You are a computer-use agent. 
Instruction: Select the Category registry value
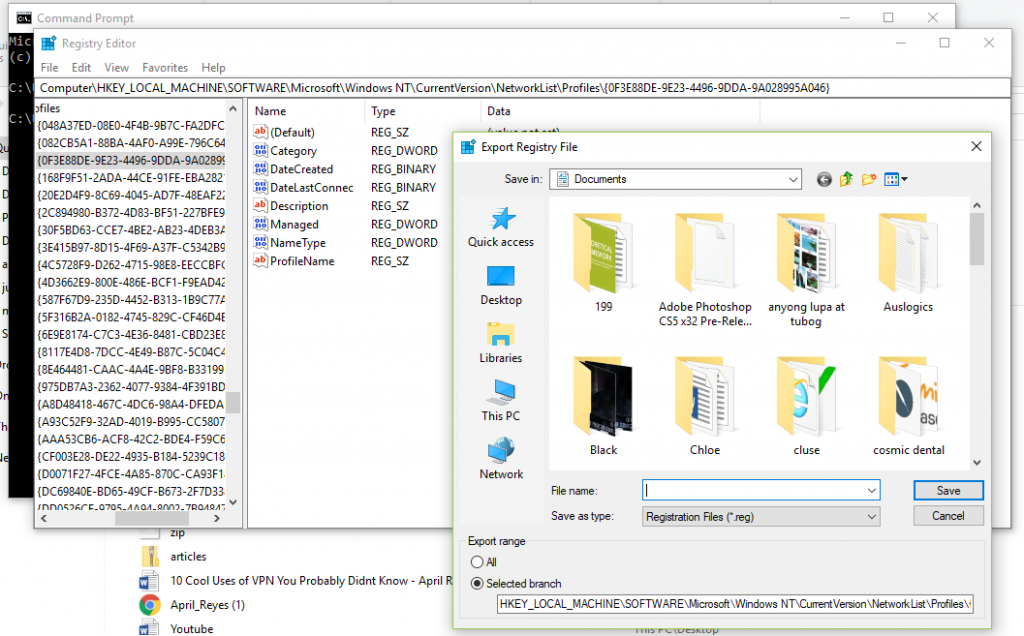[x=293, y=151]
